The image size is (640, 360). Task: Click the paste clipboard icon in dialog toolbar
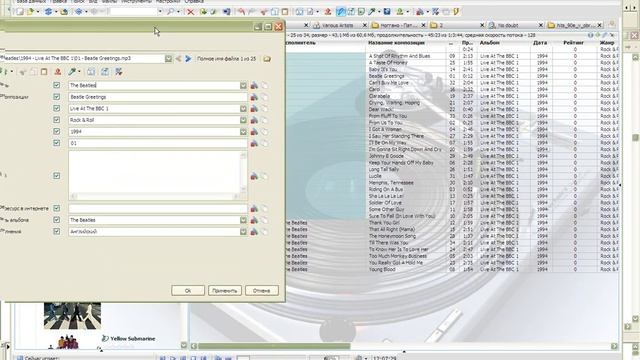coord(44,72)
